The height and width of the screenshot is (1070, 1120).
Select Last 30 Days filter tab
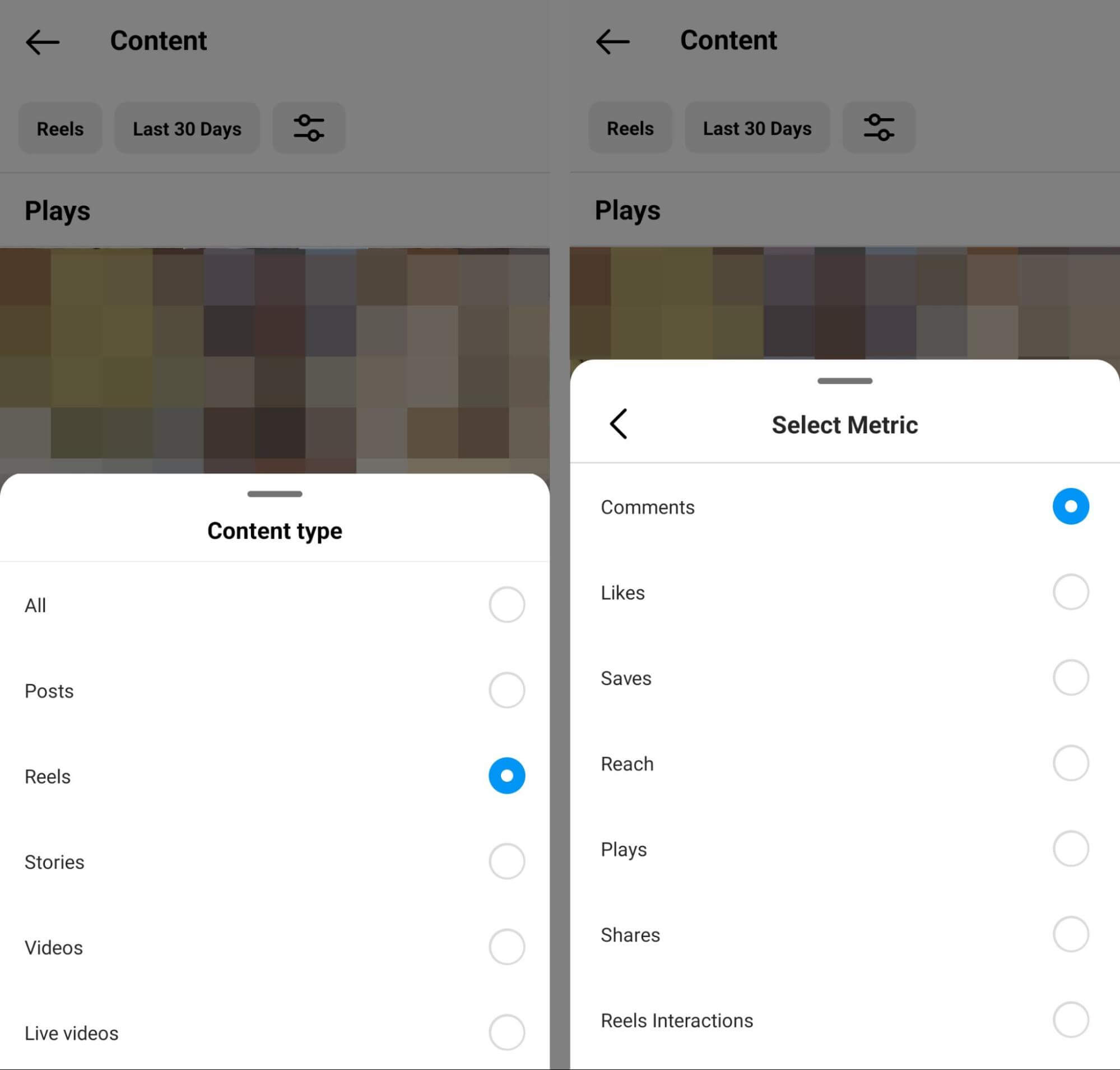point(188,129)
